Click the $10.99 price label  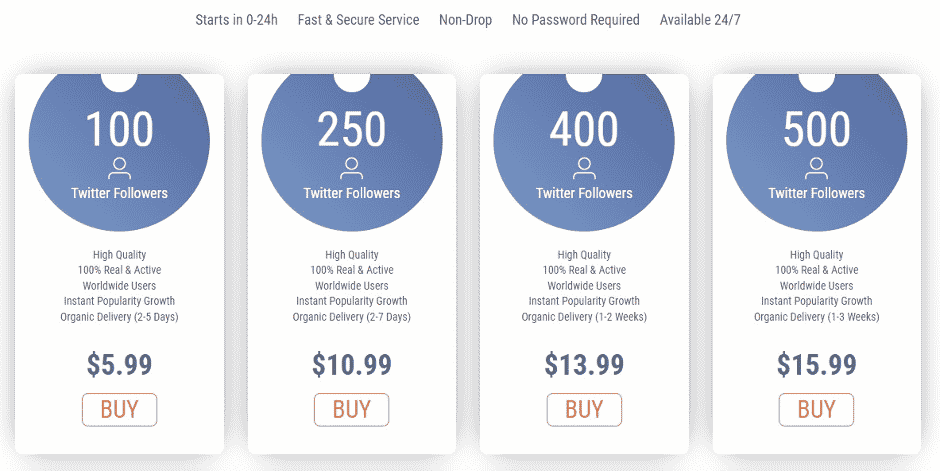[x=351, y=364]
